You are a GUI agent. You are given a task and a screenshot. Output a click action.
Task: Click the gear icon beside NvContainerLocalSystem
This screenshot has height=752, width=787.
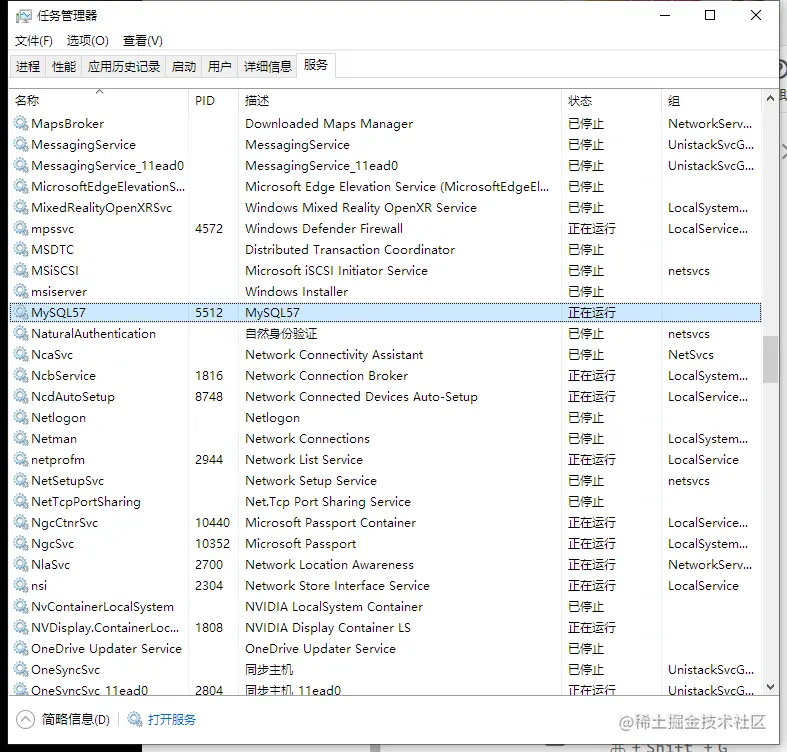pyautogui.click(x=21, y=607)
